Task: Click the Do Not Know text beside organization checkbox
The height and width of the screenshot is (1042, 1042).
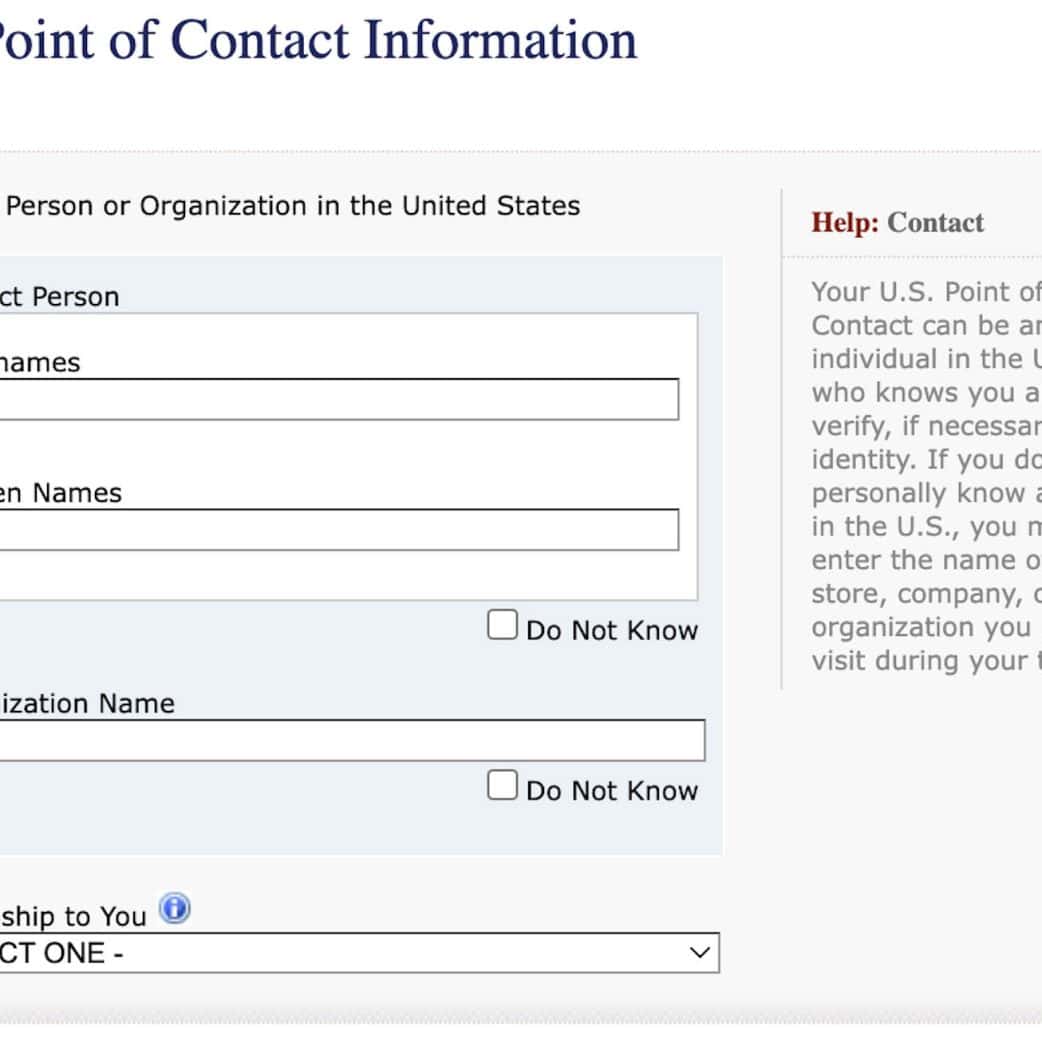Action: tap(611, 791)
